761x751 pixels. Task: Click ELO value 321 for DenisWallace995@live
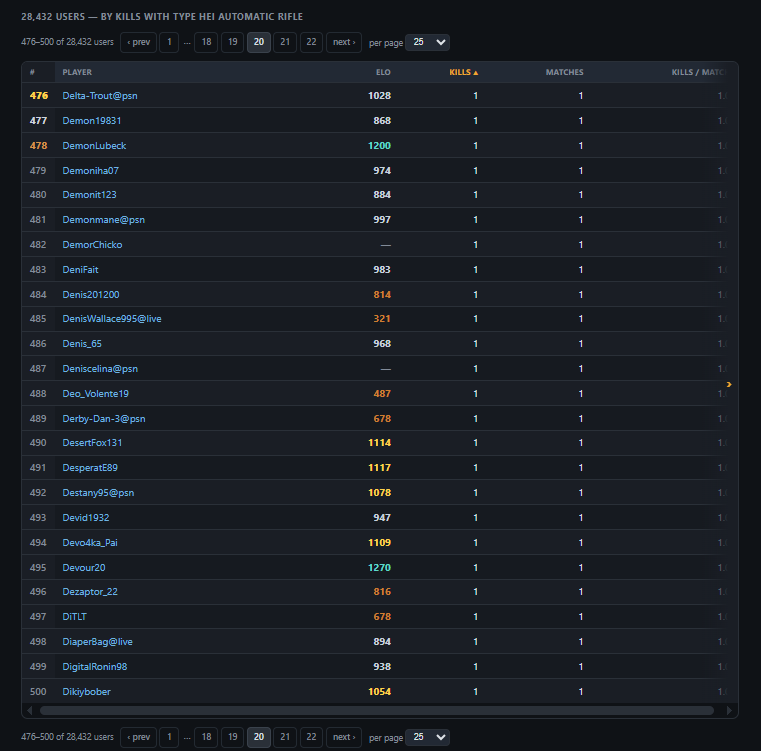tap(382, 318)
